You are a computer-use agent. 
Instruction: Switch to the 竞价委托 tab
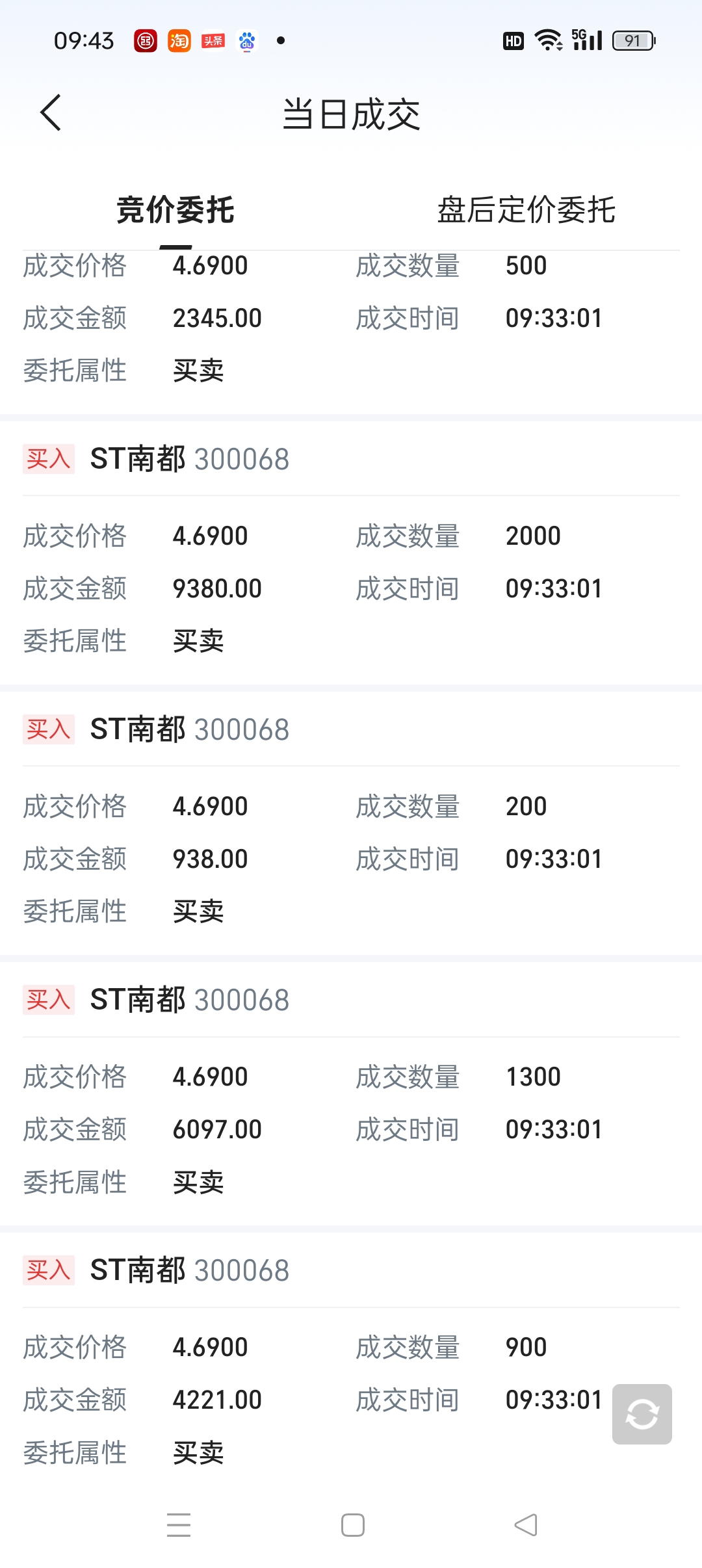(x=175, y=210)
